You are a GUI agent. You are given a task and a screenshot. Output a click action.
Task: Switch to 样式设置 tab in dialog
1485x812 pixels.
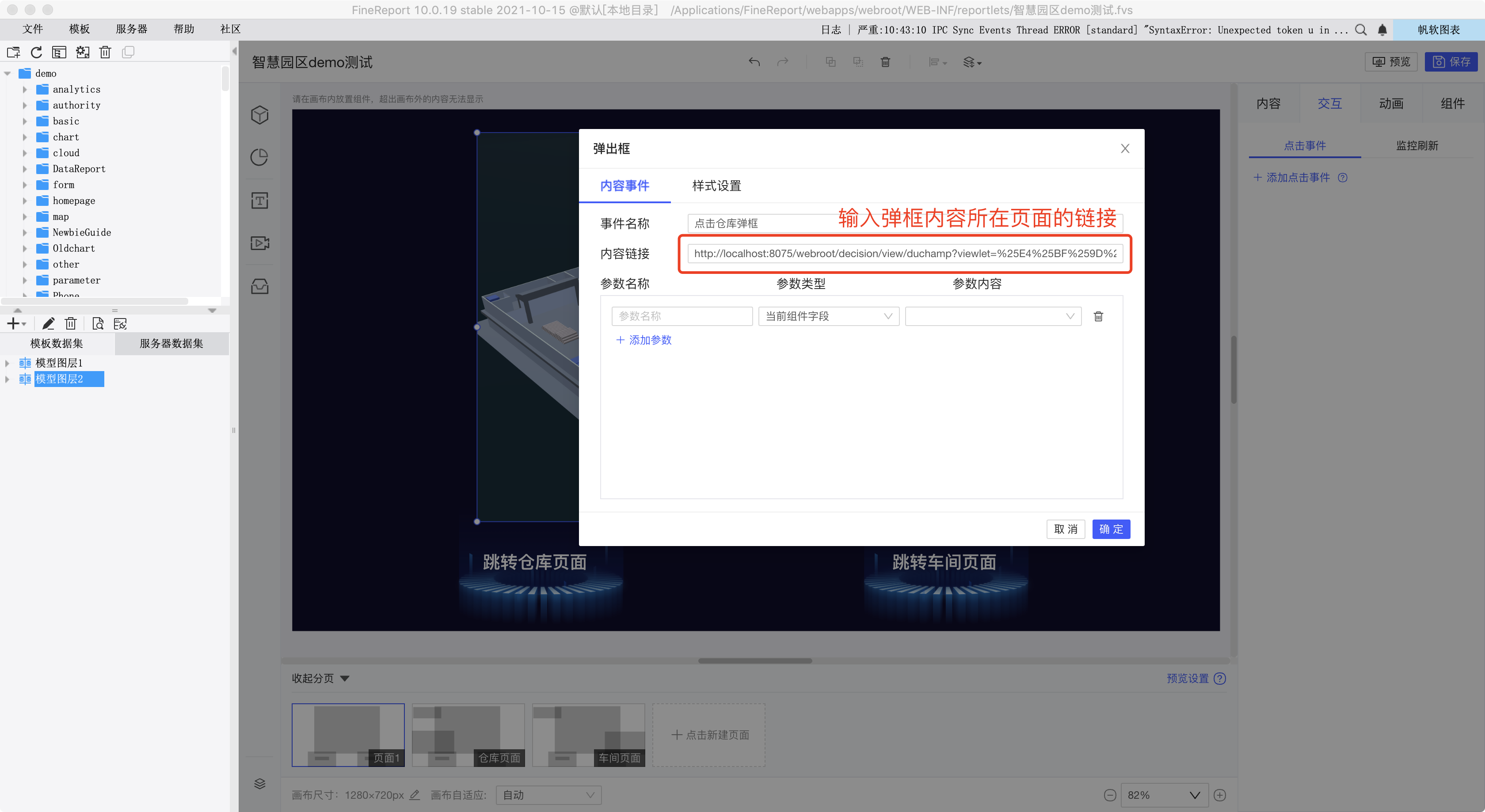click(x=716, y=186)
